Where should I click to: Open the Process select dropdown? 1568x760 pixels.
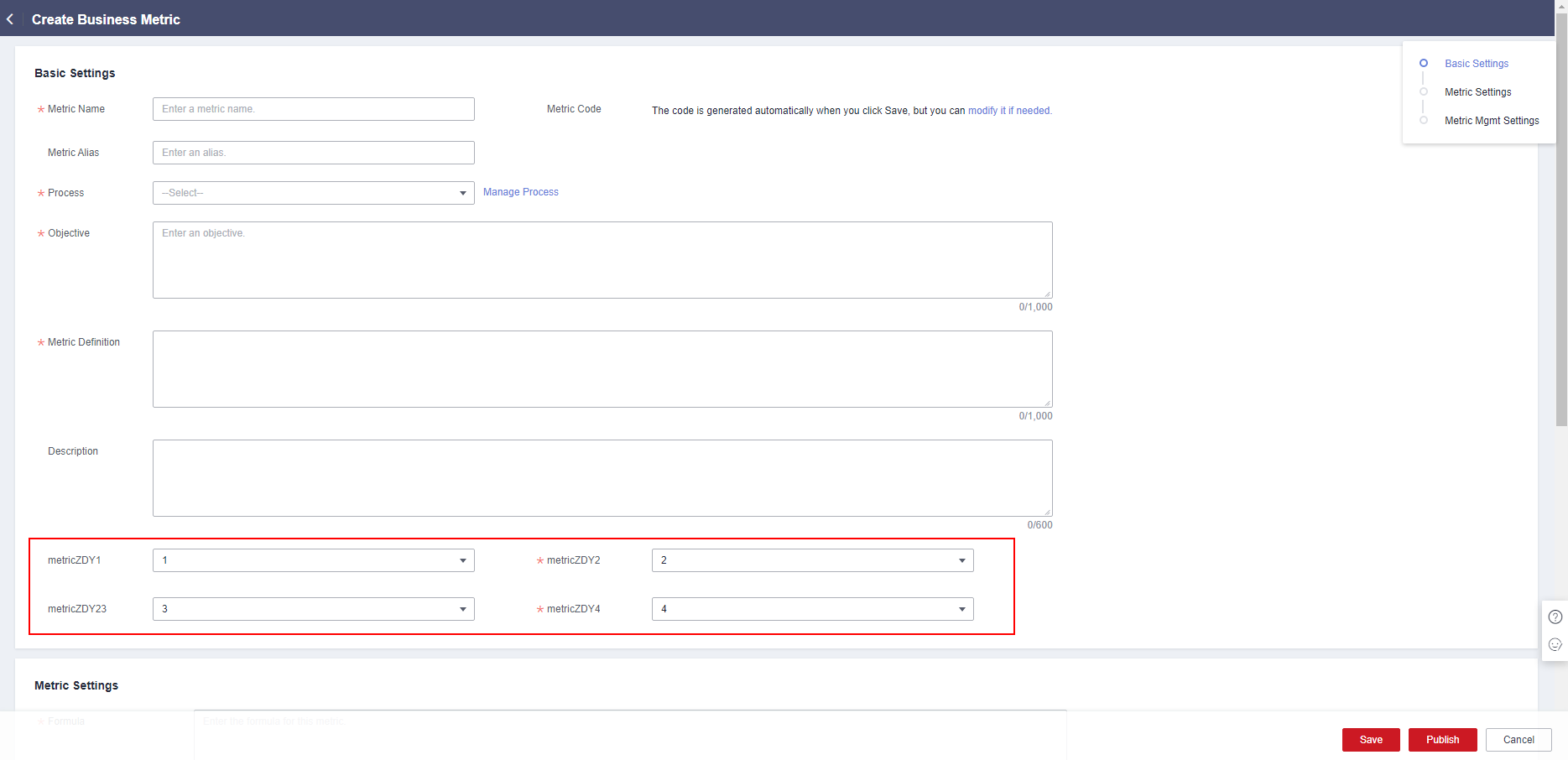(x=314, y=193)
